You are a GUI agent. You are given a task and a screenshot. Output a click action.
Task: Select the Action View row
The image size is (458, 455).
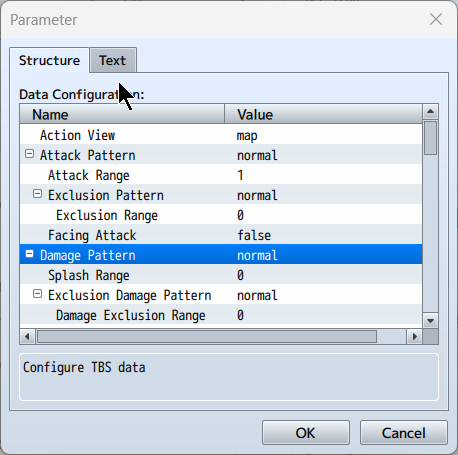pyautogui.click(x=221, y=134)
